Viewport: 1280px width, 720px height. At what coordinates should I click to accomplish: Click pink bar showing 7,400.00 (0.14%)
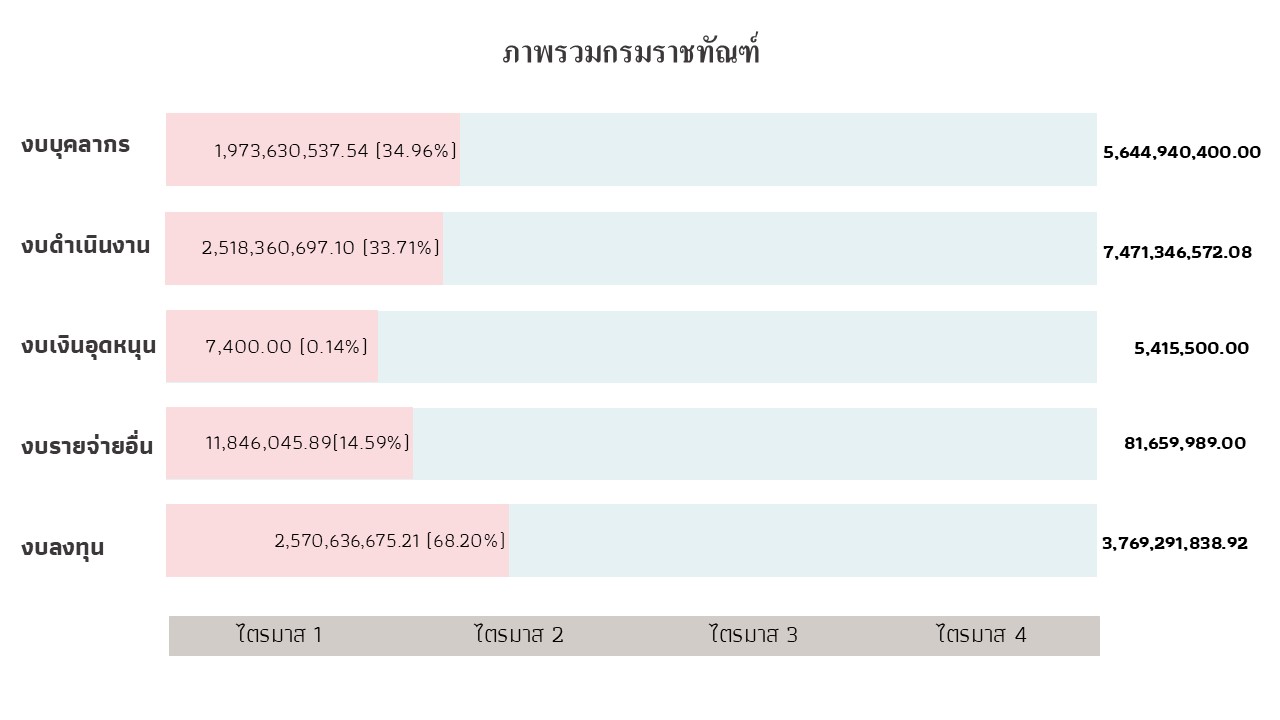pos(272,346)
